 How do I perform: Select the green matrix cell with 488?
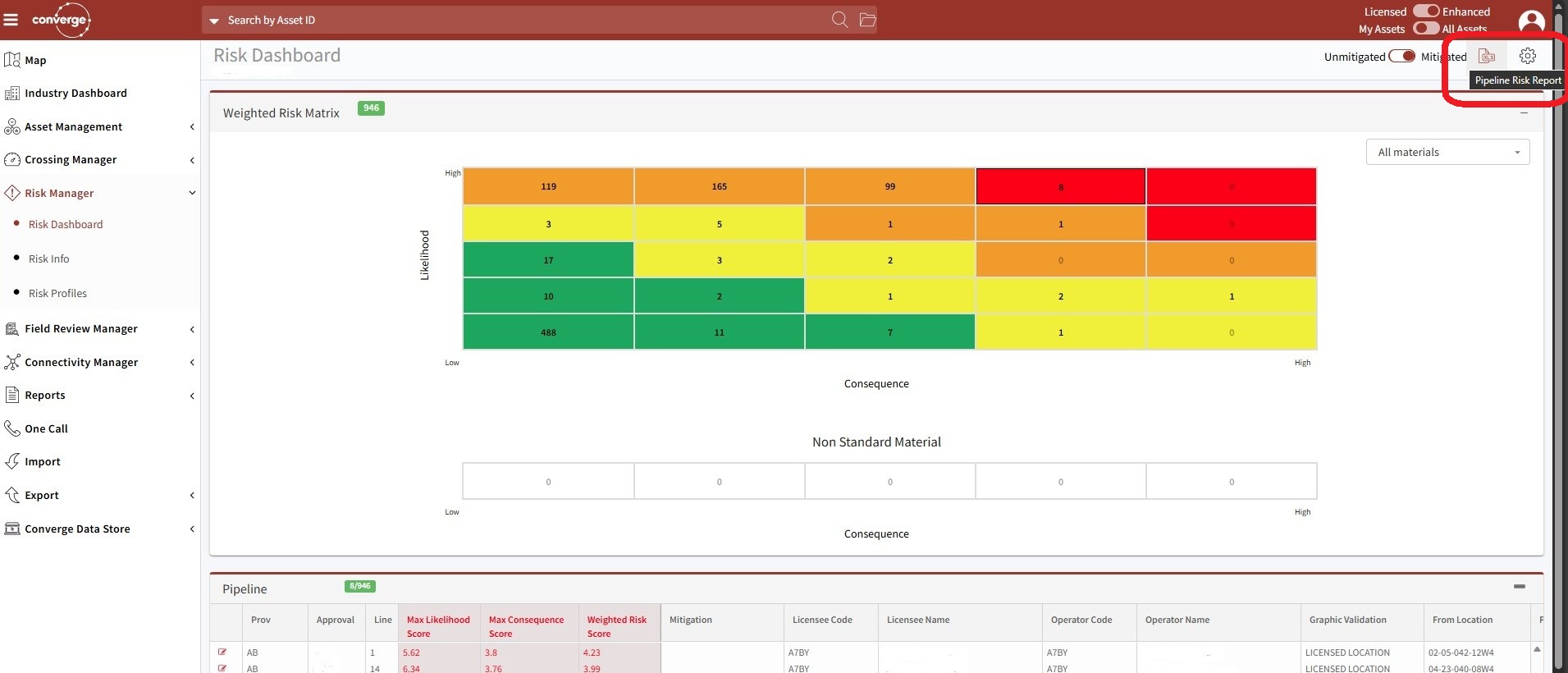click(548, 332)
